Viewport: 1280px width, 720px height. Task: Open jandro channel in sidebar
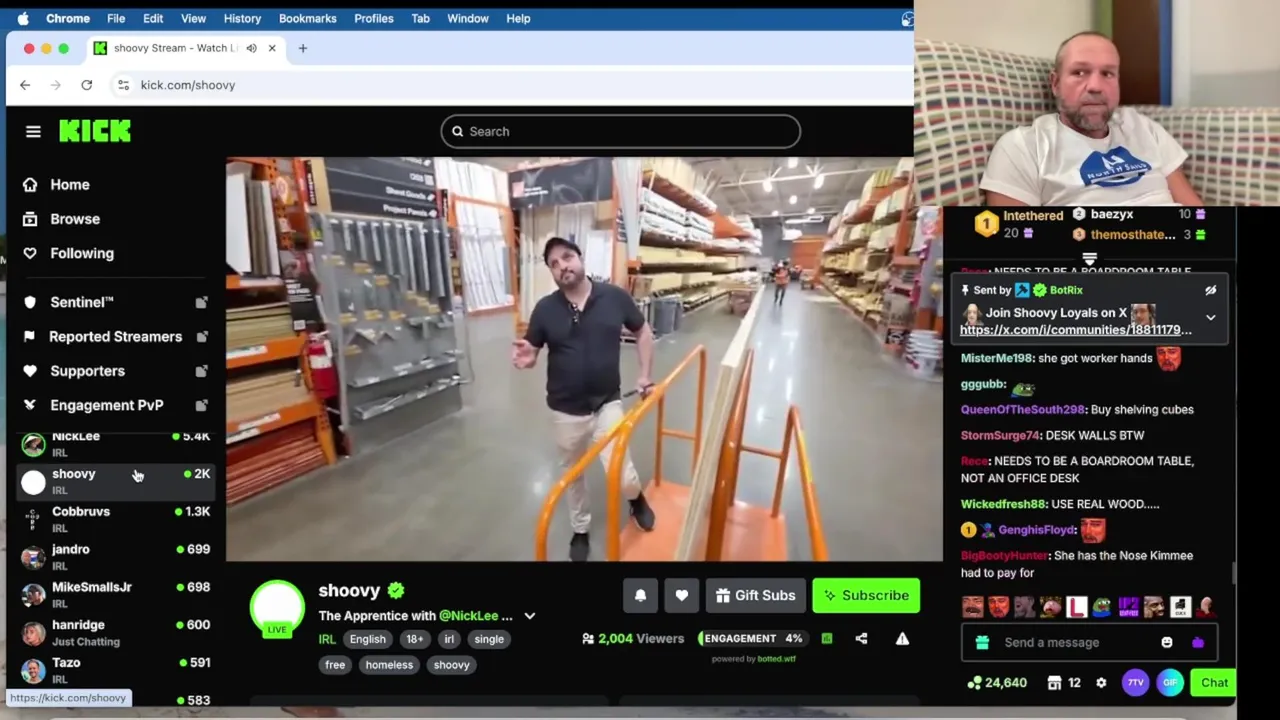(x=115, y=557)
